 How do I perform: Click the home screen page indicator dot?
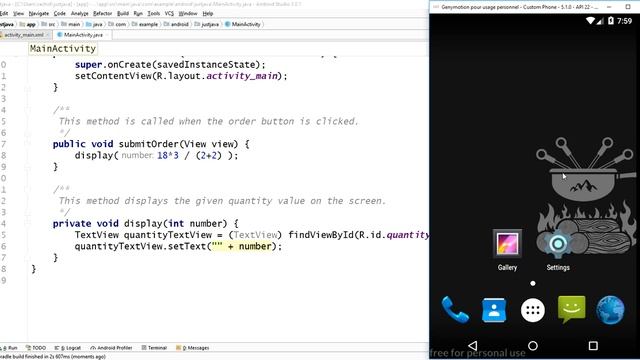[x=533, y=283]
